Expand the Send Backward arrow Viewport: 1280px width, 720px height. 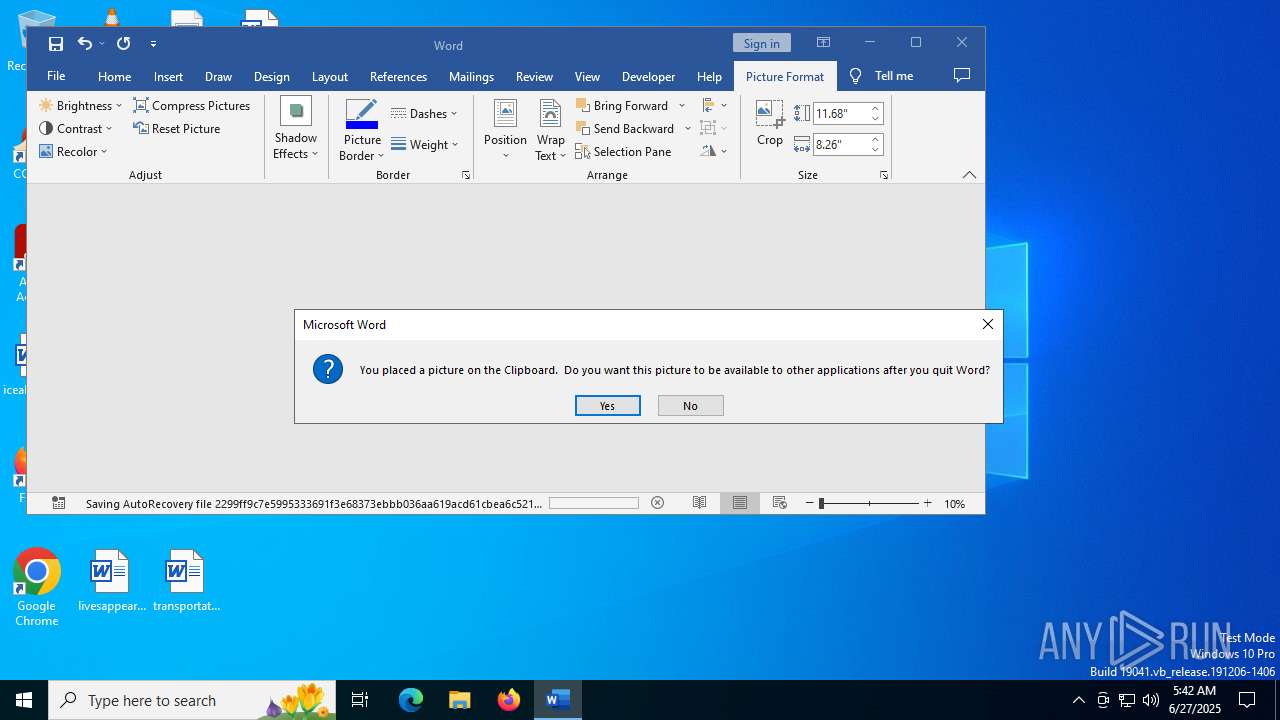pos(688,128)
